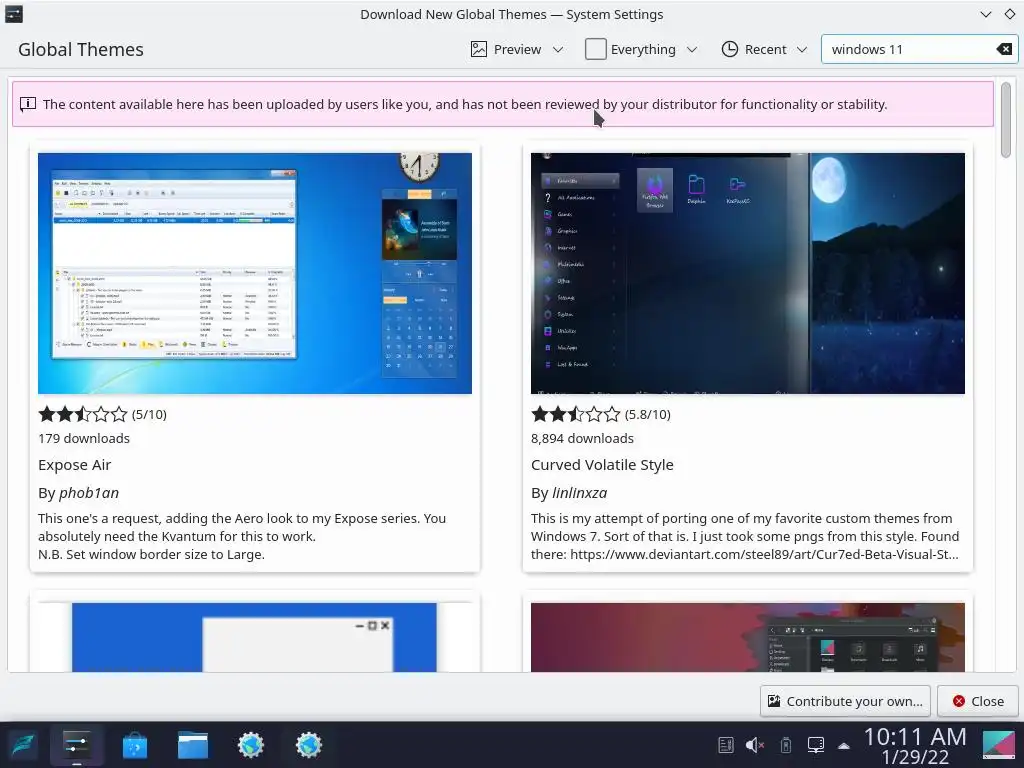Open the first web browser globe icon in the taskbar

251,745
